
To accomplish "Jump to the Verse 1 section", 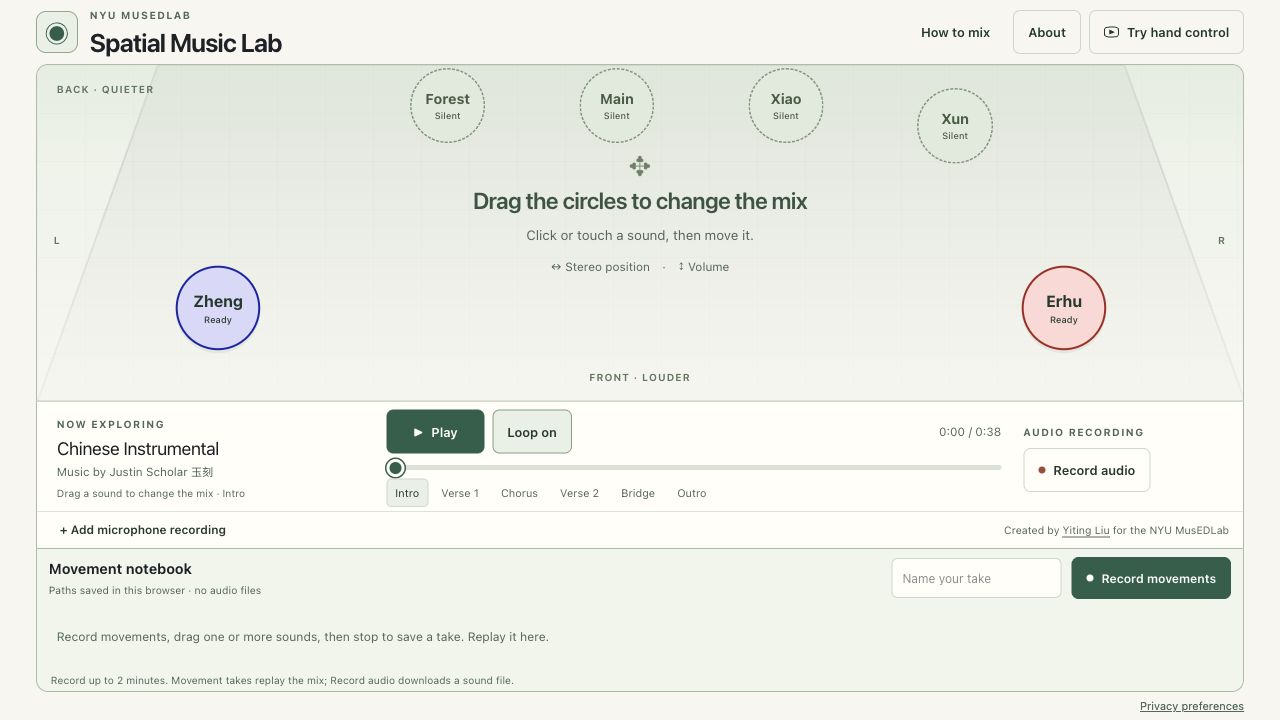I will (460, 493).
